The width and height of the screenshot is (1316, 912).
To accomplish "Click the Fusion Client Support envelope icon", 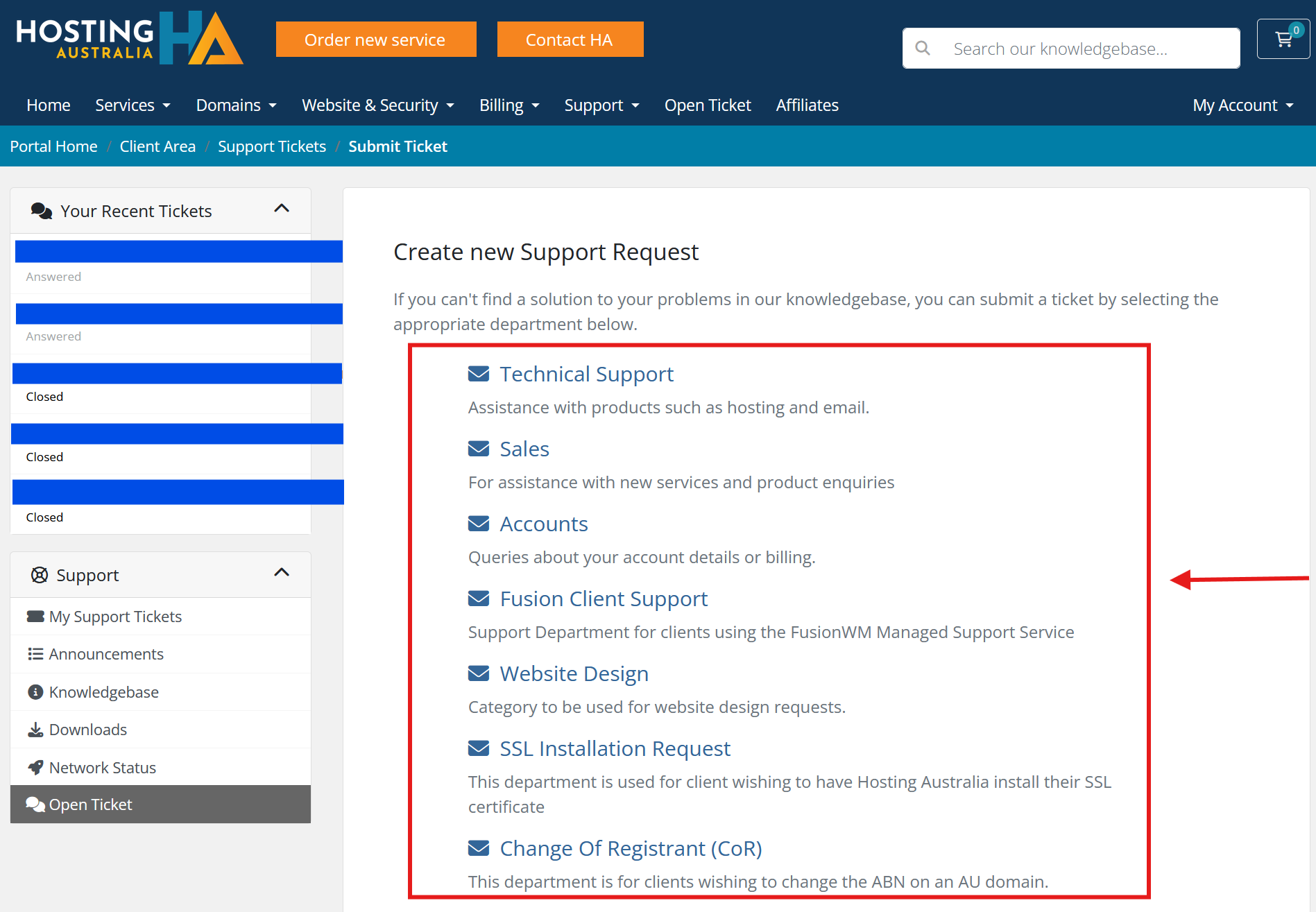I will [479, 599].
